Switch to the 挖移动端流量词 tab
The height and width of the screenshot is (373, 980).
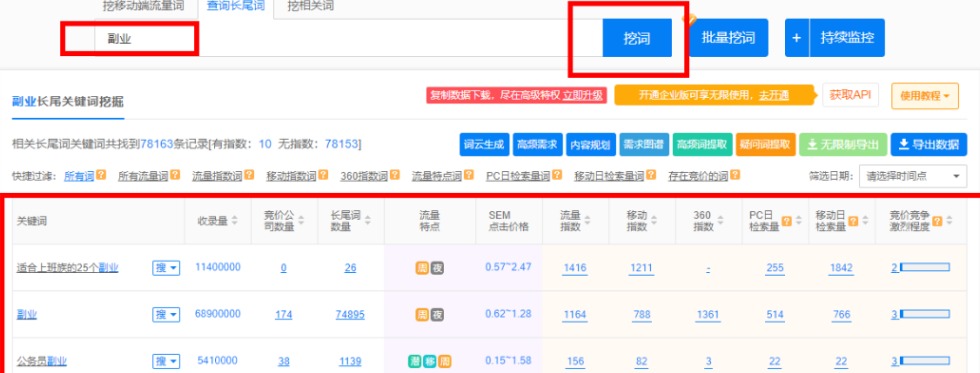(x=143, y=7)
